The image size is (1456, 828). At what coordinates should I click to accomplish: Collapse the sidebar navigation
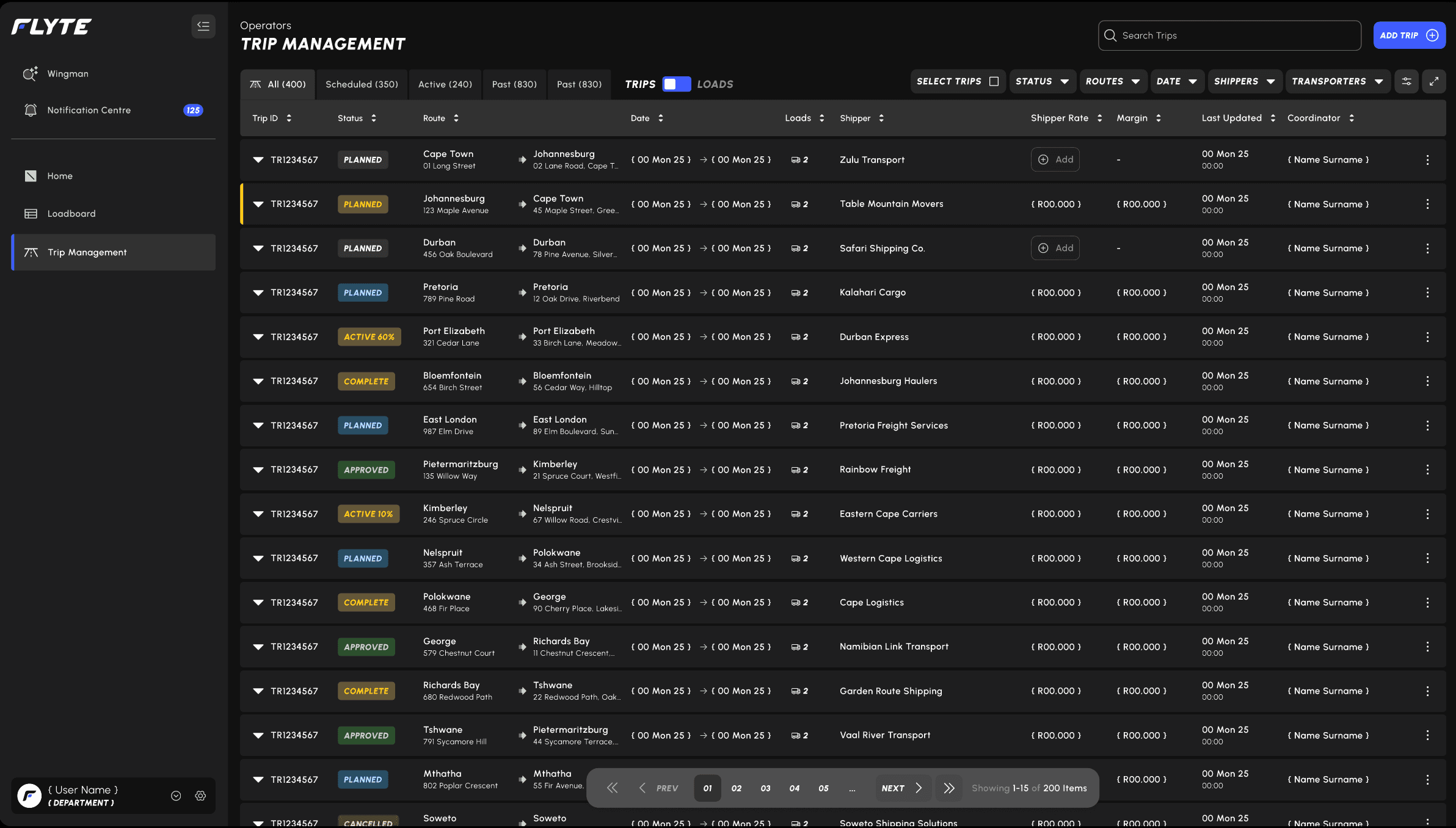coord(203,26)
